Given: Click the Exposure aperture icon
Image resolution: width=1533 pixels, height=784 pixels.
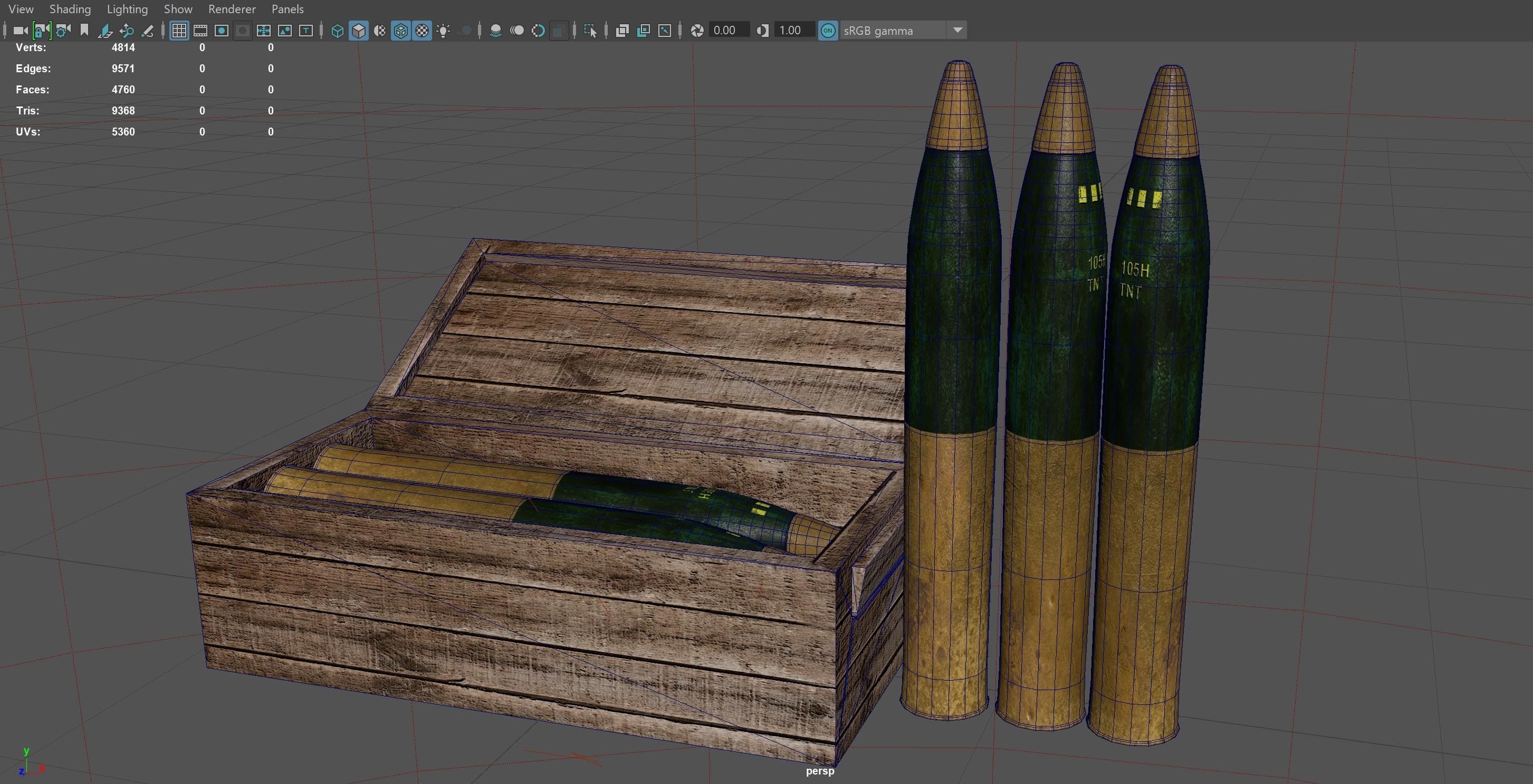Looking at the screenshot, I should (x=697, y=31).
